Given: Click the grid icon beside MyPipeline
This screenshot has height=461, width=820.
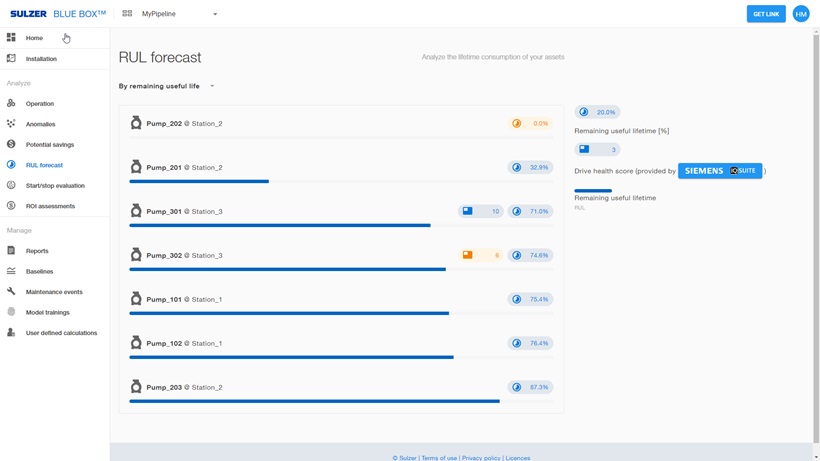Looking at the screenshot, I should pyautogui.click(x=127, y=14).
